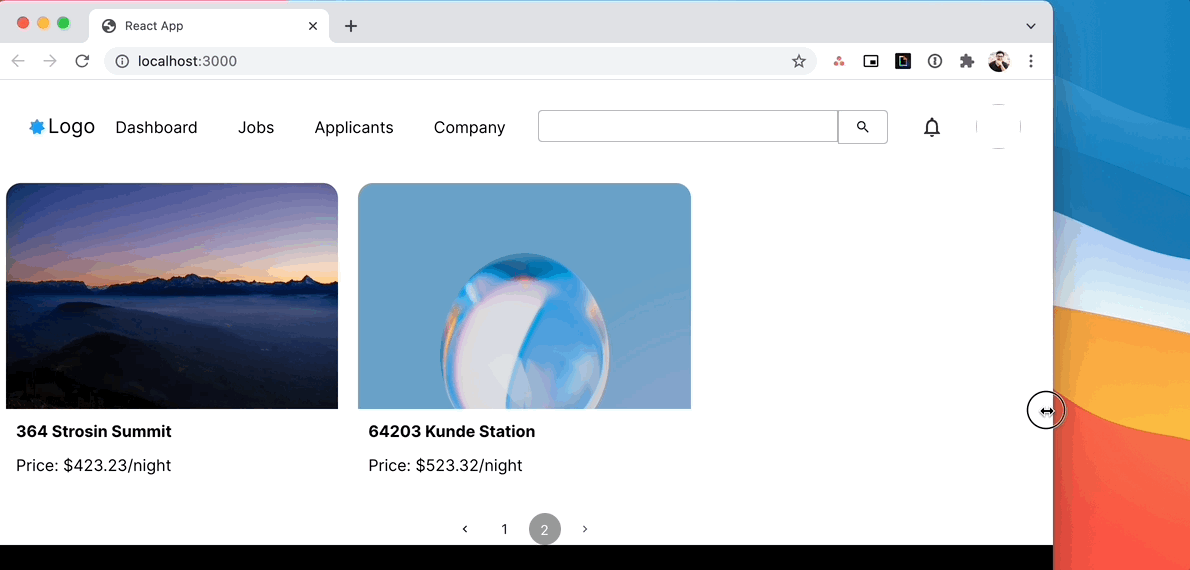Screen dimensions: 1190x570
Task: Open notifications bell
Action: click(931, 128)
